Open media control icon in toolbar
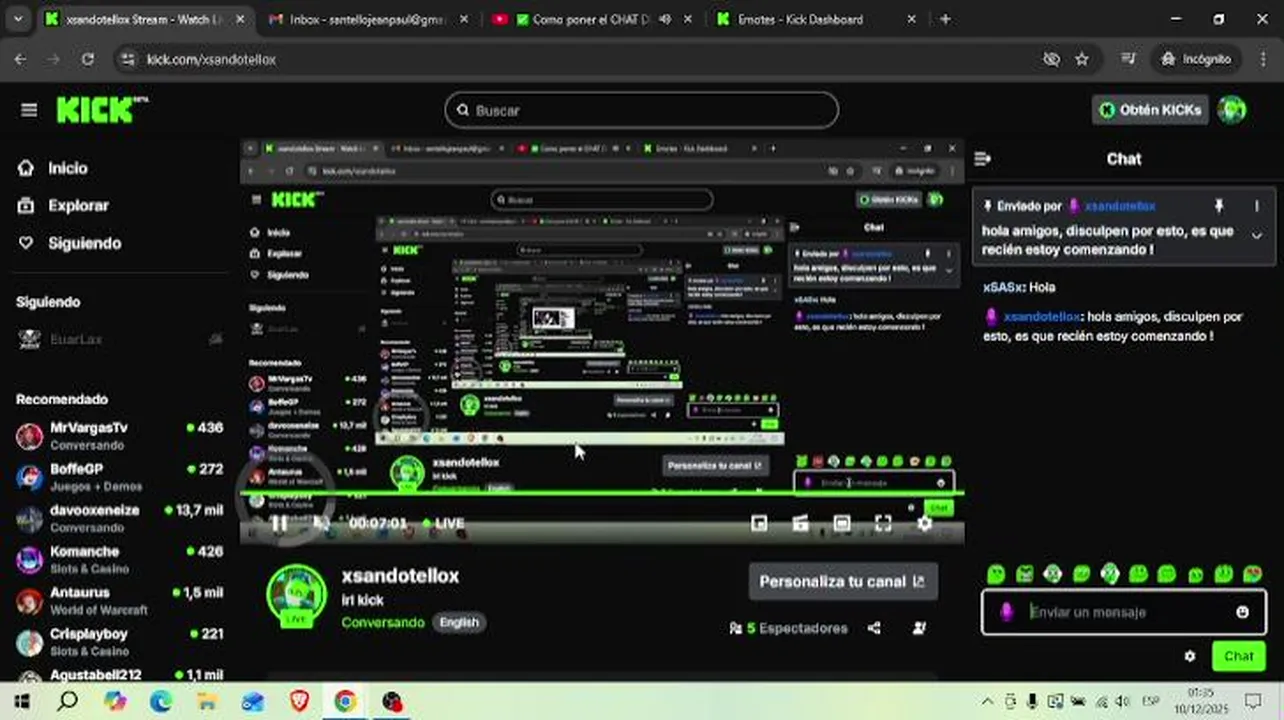 pyautogui.click(x=1128, y=59)
